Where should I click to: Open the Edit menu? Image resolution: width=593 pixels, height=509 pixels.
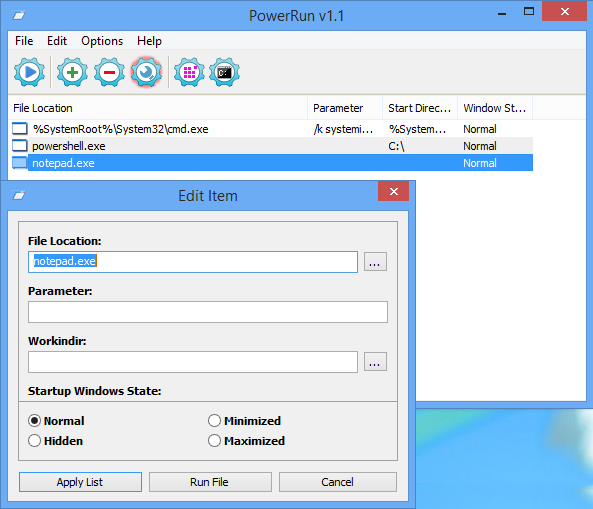(57, 41)
